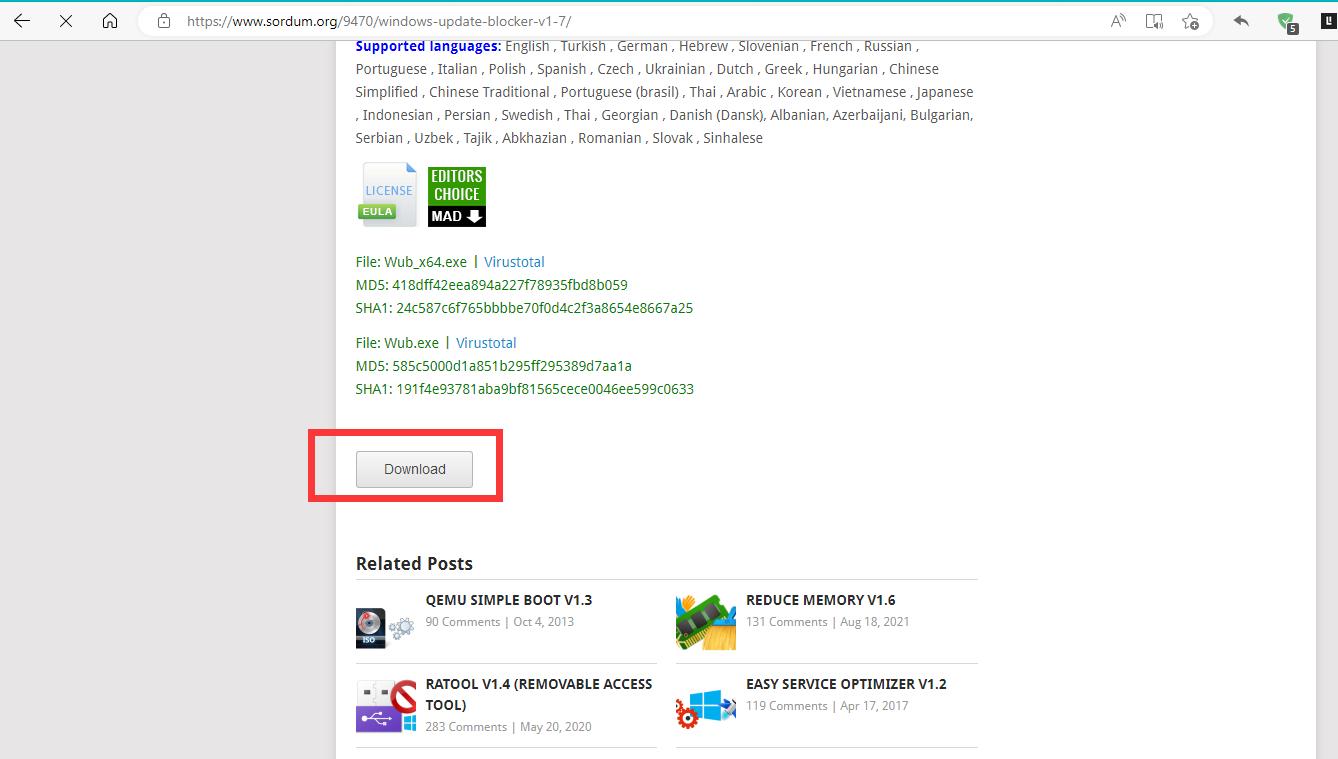Viewport: 1338px width, 759px height.
Task: View the 119 Comments on Easy Service Optimizer
Action: click(x=787, y=706)
